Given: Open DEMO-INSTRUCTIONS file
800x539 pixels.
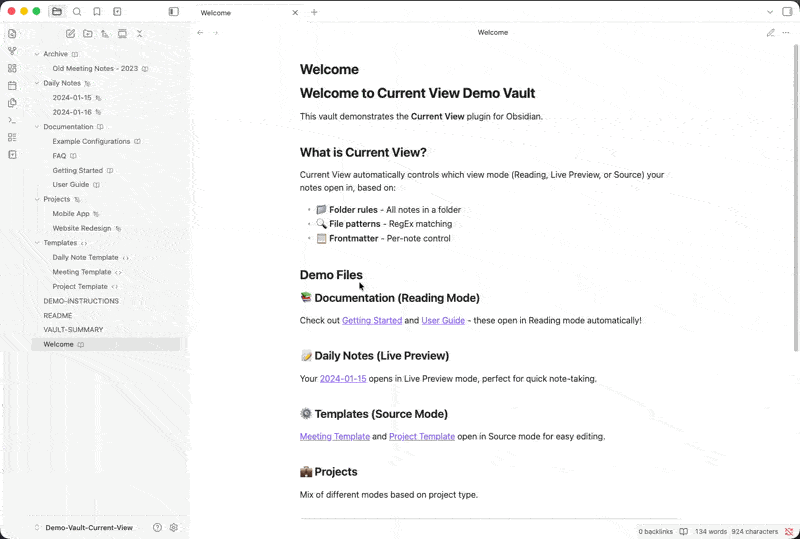Looking at the screenshot, I should 81,301.
